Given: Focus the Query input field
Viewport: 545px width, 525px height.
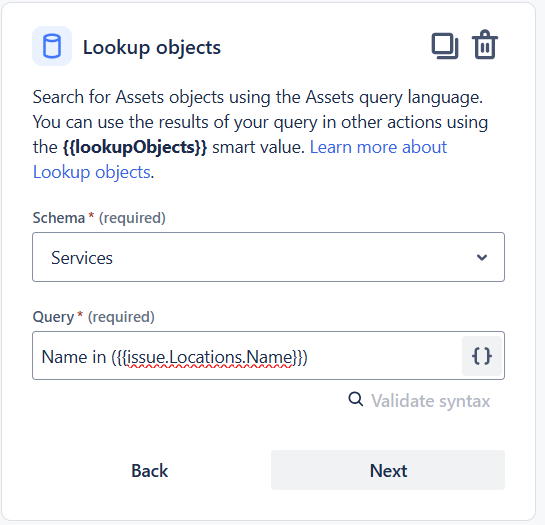Looking at the screenshot, I should [x=247, y=356].
